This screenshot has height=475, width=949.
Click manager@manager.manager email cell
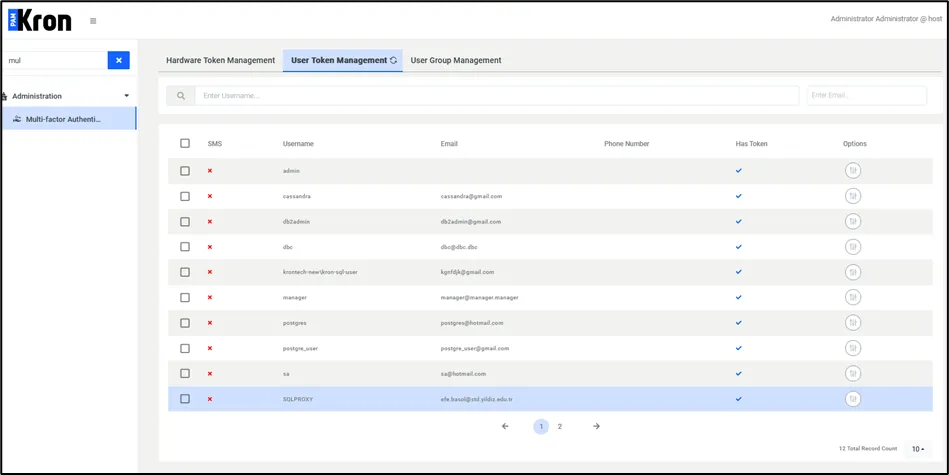[479, 298]
